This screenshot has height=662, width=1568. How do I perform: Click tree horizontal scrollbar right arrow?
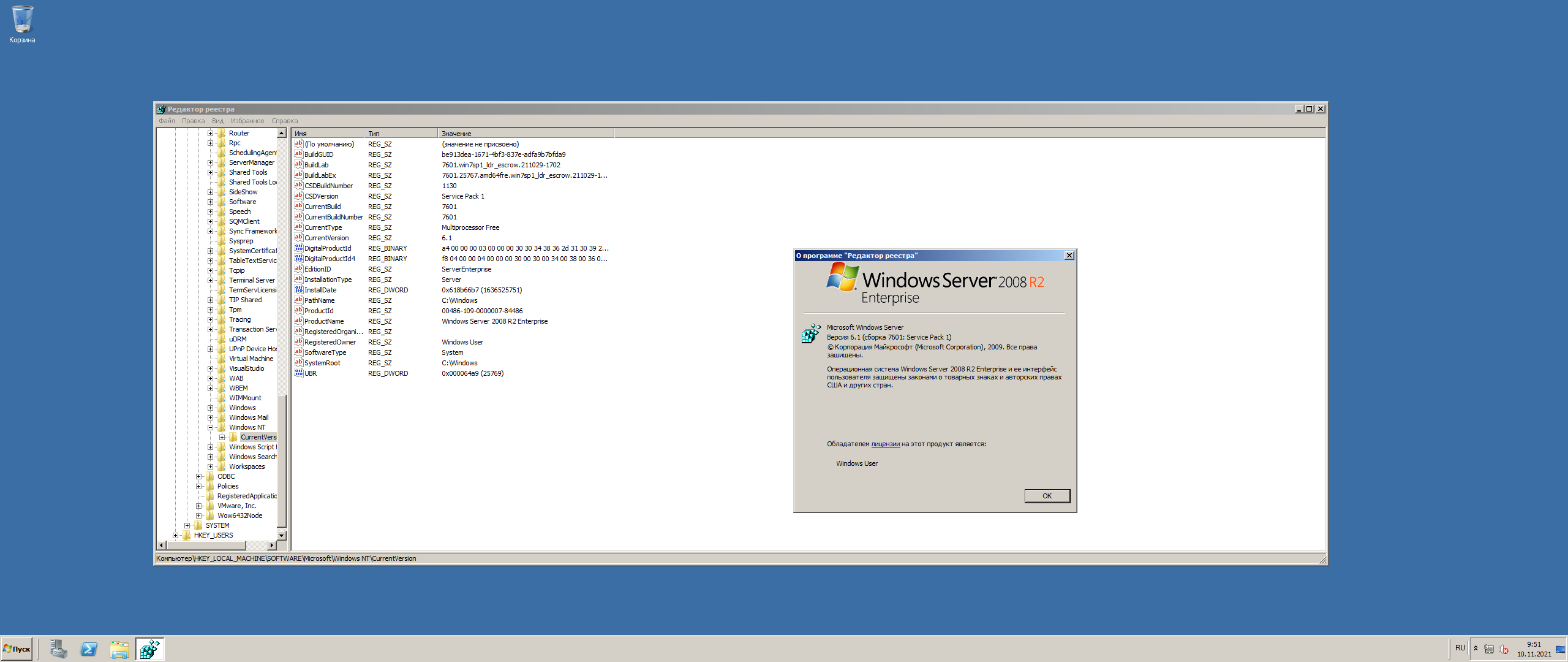(272, 545)
